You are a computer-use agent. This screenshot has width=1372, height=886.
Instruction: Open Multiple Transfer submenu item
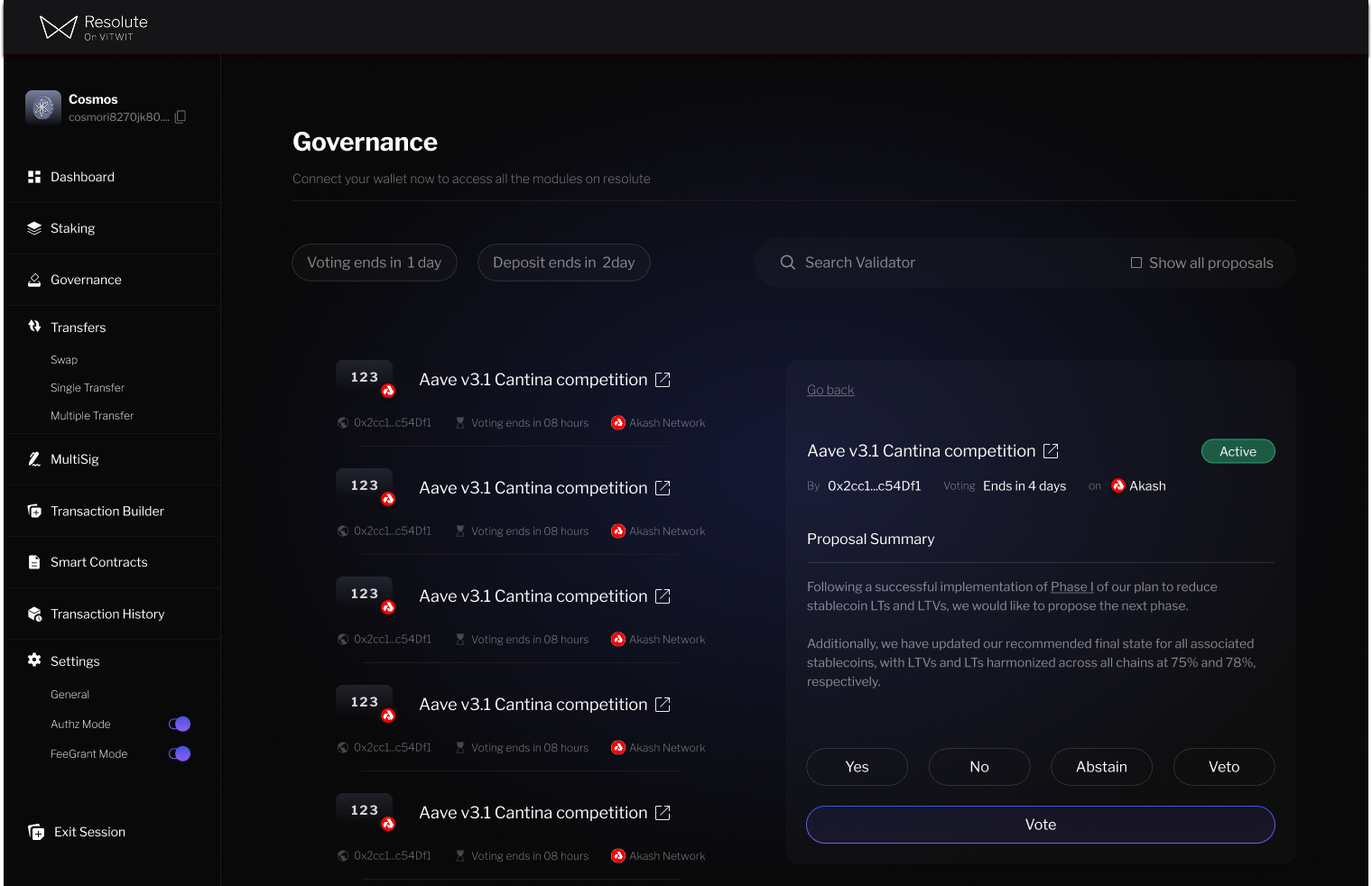92,416
